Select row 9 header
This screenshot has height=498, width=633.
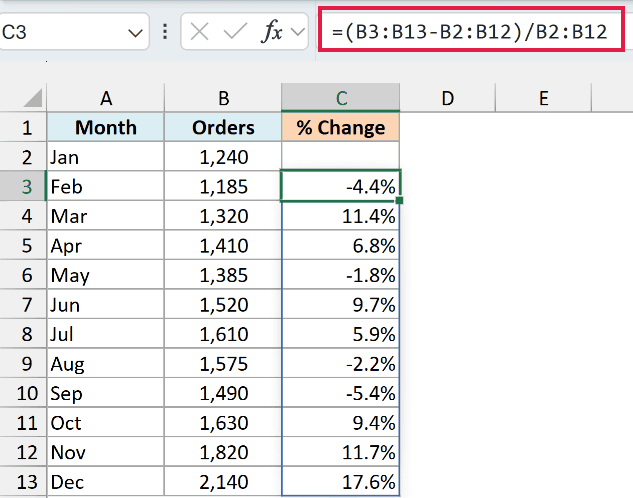[23, 363]
